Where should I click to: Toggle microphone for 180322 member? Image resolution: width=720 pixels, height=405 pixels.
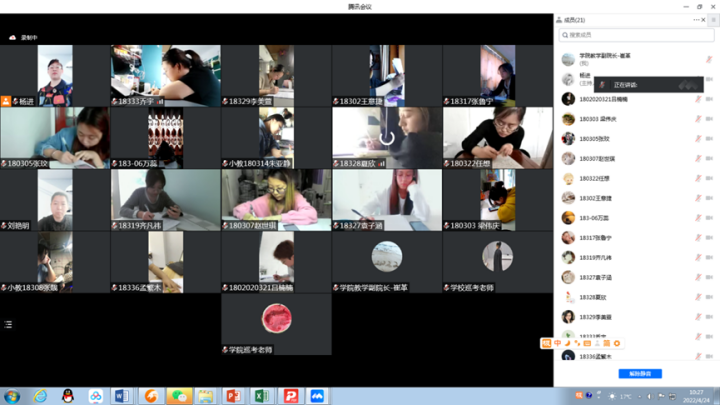coord(698,178)
